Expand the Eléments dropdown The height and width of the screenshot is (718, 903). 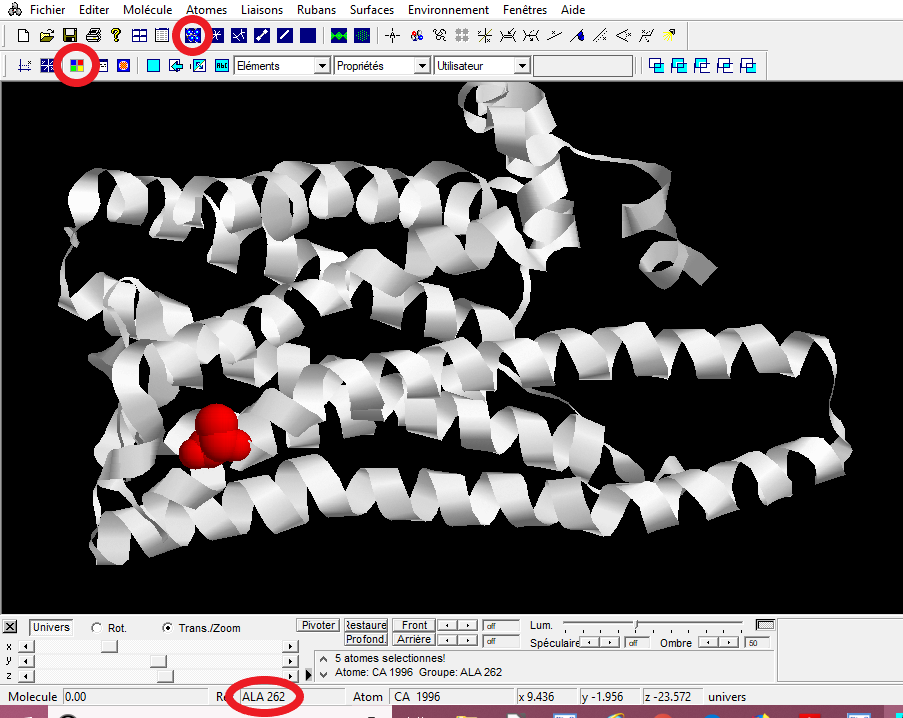(321, 66)
